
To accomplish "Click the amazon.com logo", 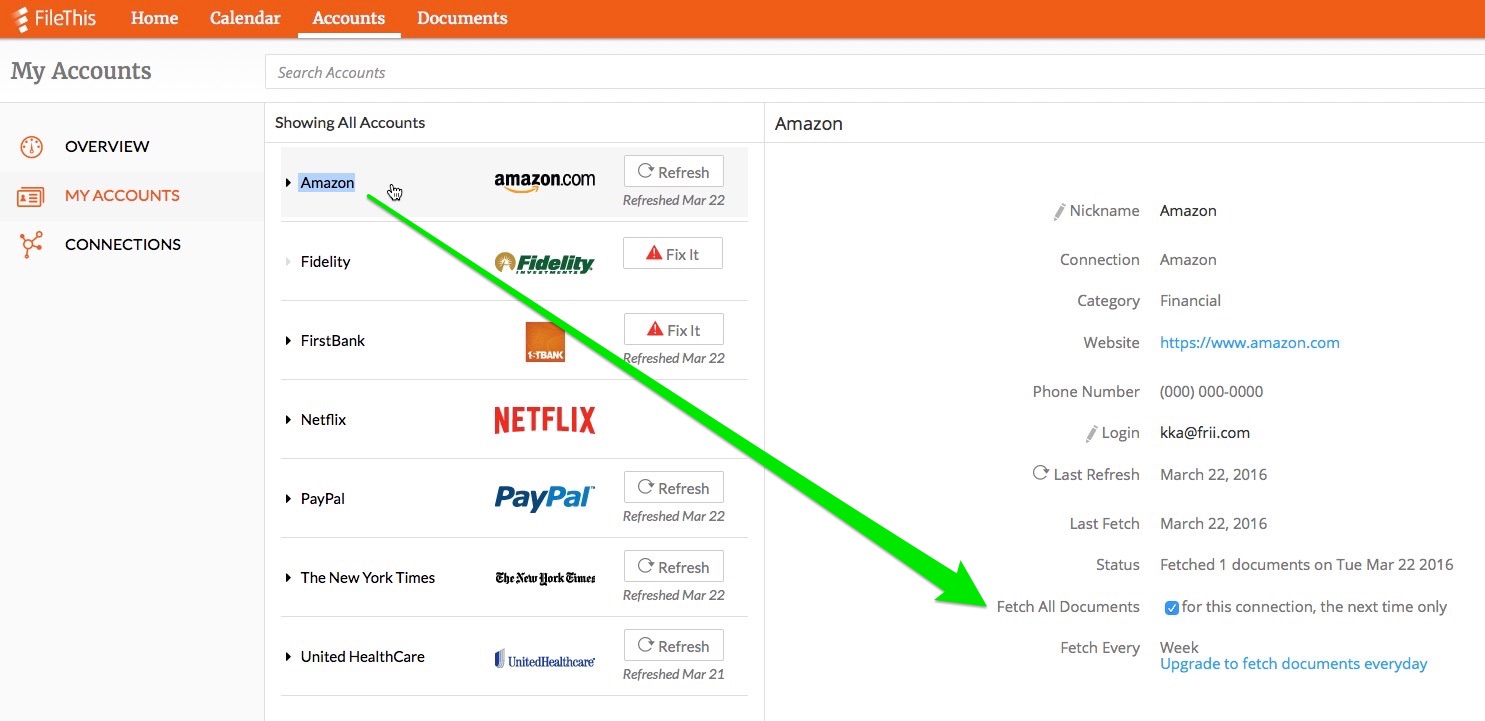I will 545,182.
